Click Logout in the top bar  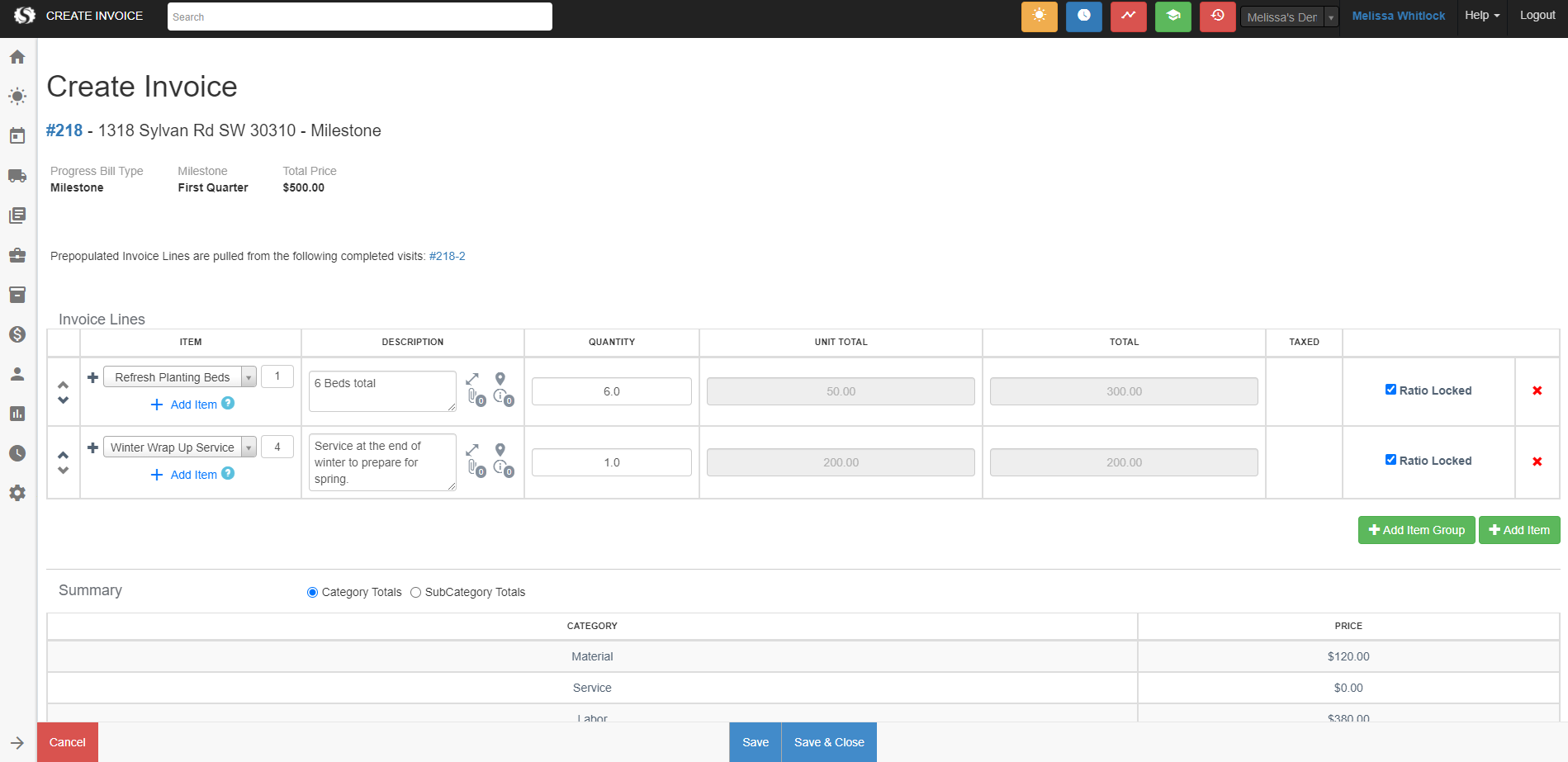coord(1537,16)
